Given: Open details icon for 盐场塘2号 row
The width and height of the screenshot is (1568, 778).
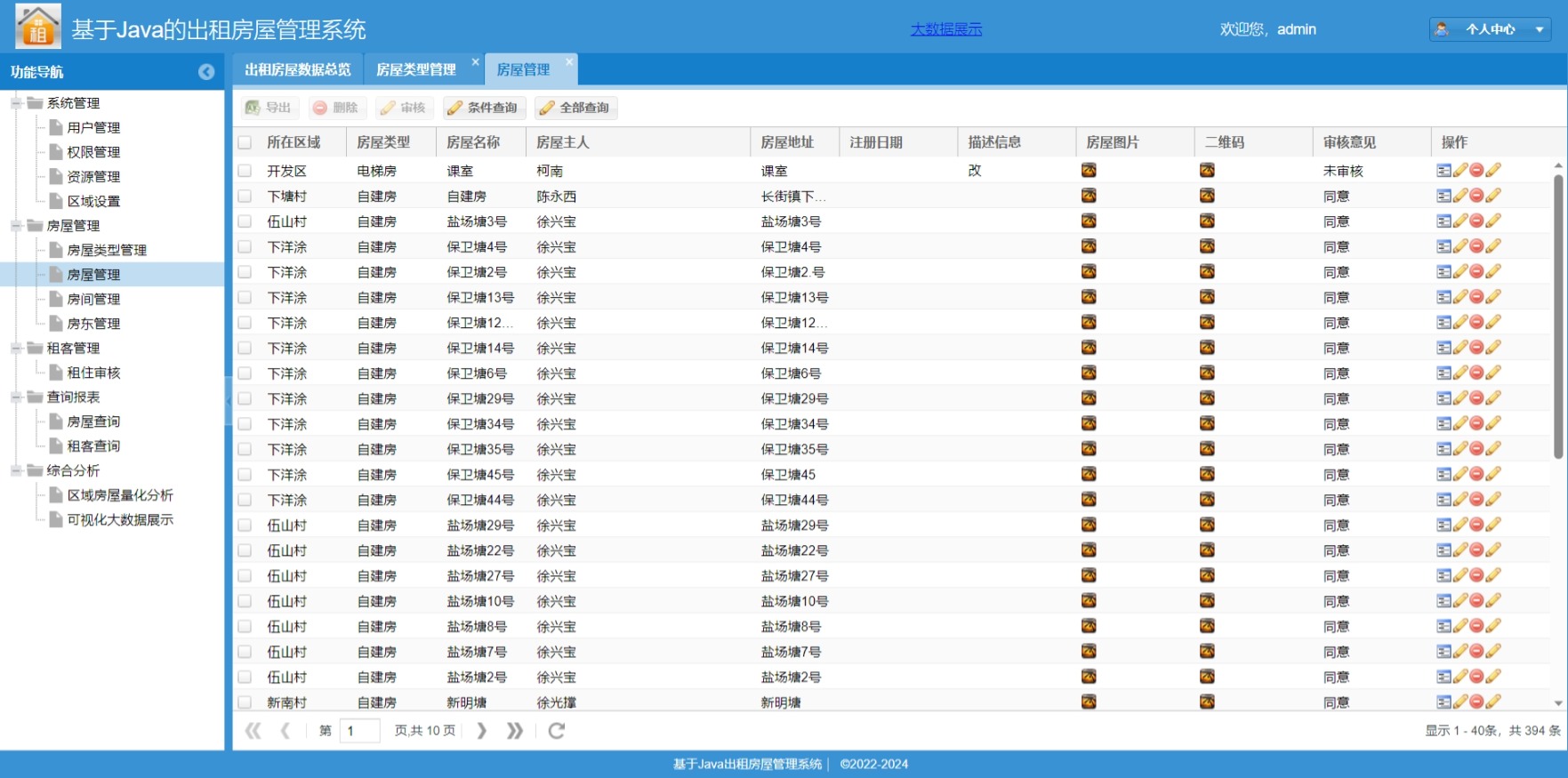Looking at the screenshot, I should point(1443,678).
